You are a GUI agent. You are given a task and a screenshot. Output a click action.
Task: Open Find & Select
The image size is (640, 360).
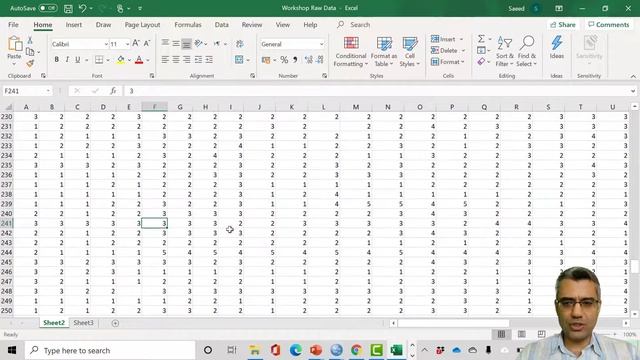tap(527, 52)
